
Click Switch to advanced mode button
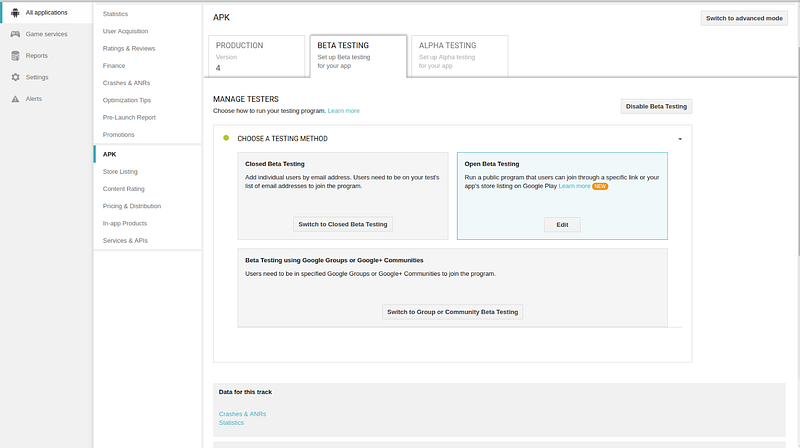click(744, 18)
